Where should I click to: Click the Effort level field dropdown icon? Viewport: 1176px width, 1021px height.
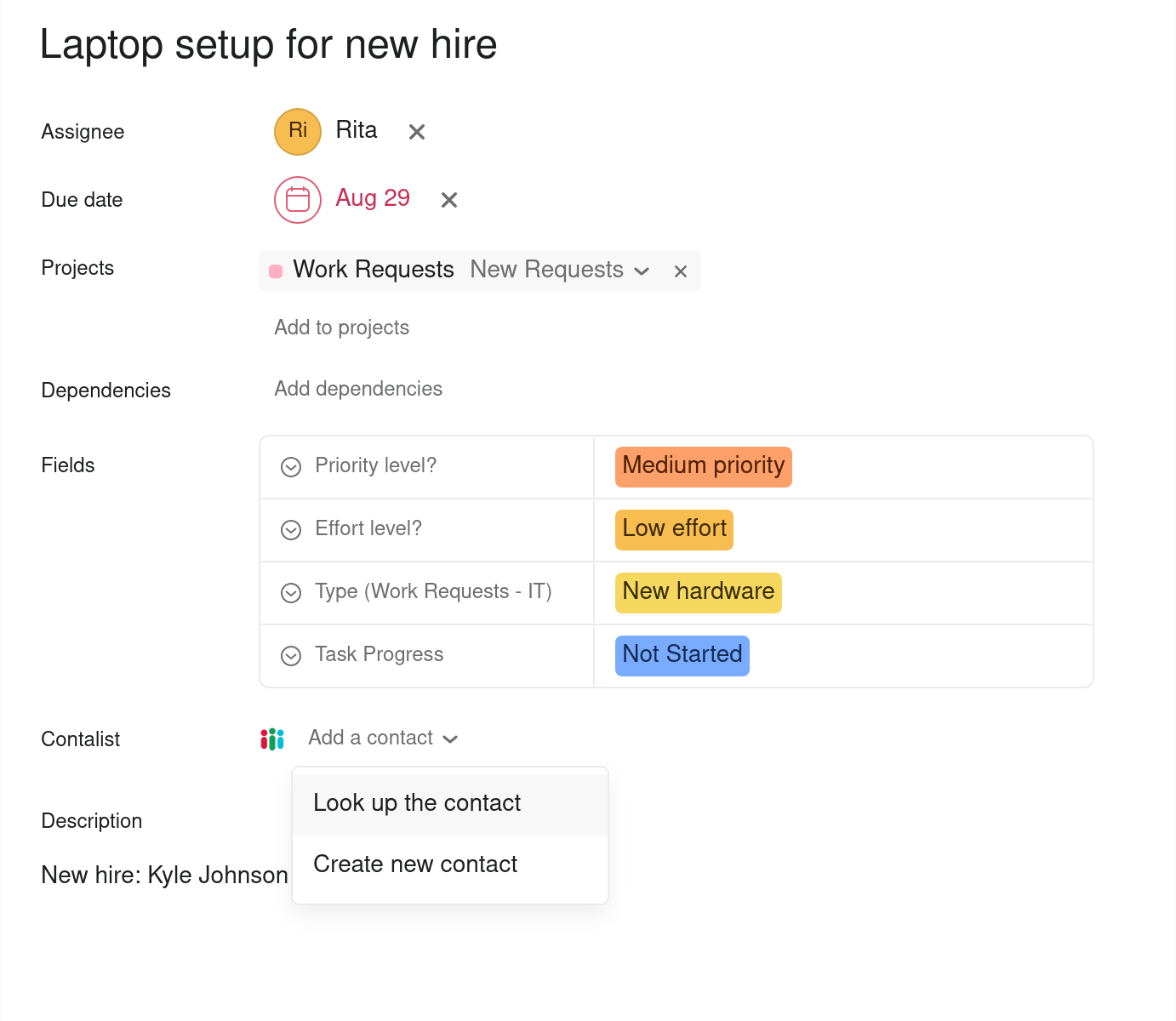[291, 530]
